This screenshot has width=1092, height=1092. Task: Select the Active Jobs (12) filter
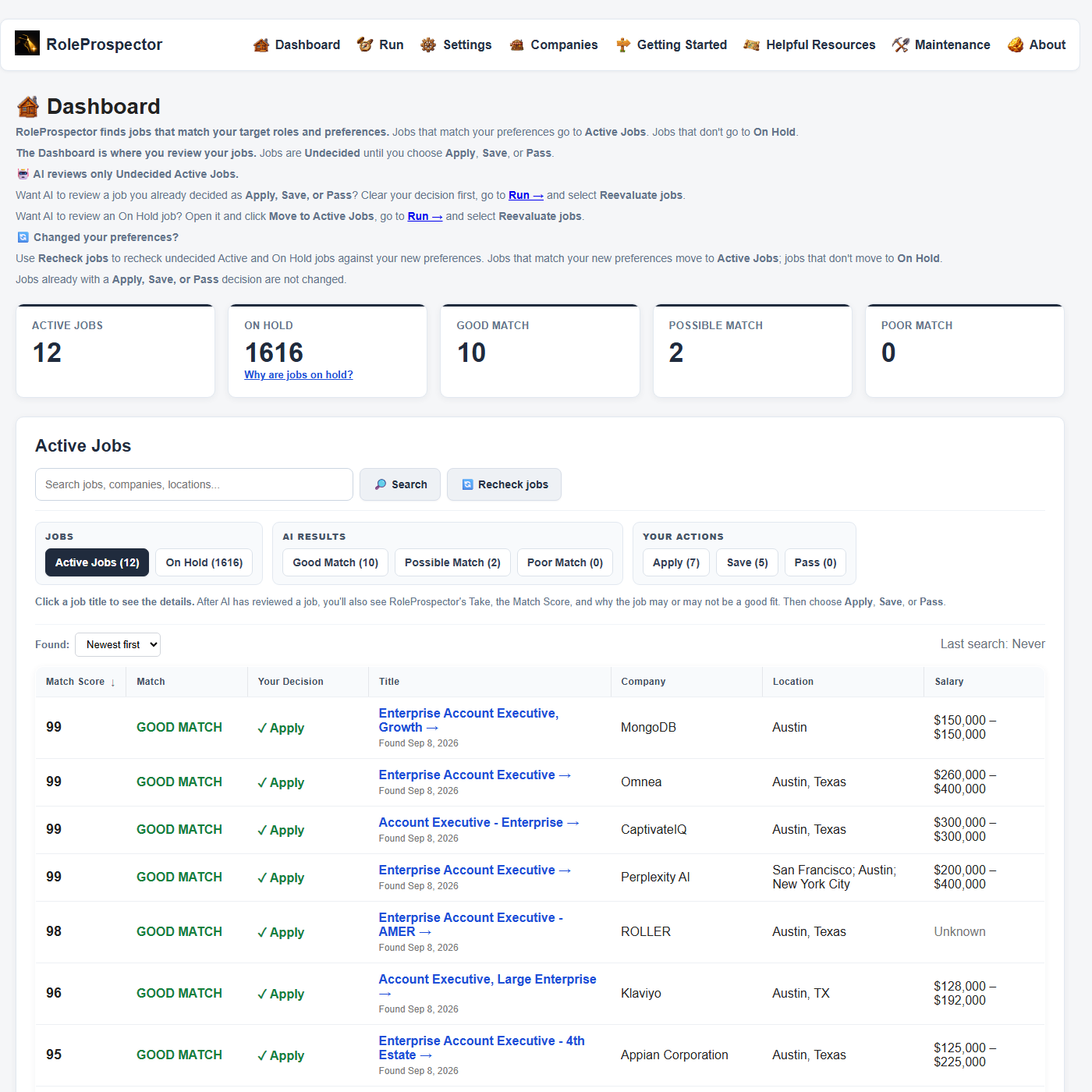(97, 562)
